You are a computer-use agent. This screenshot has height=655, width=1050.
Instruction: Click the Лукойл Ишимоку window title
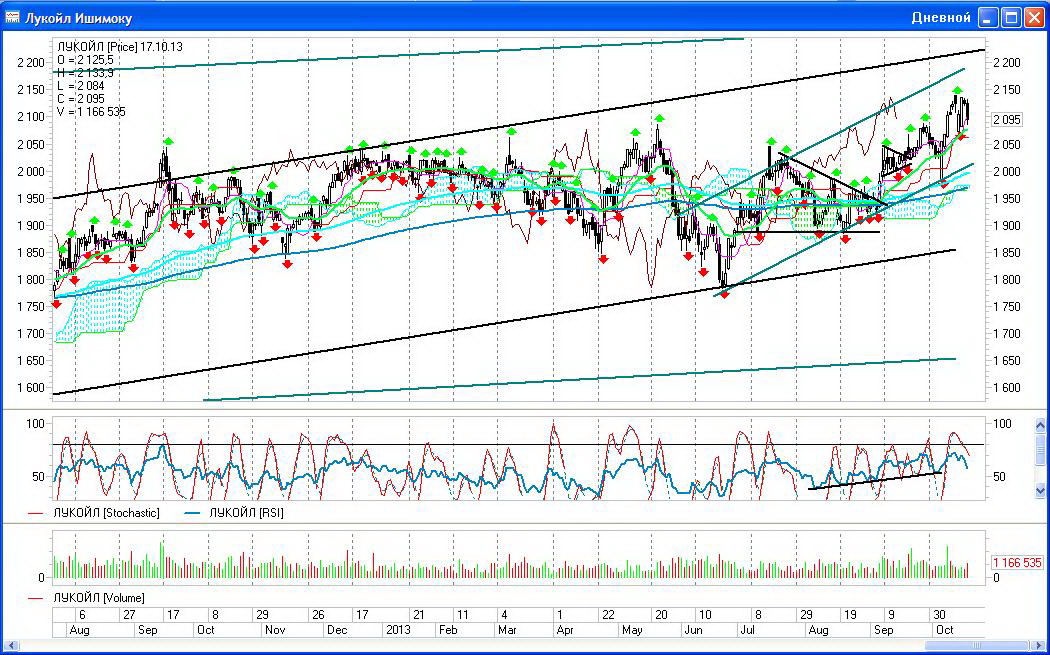[x=78, y=18]
